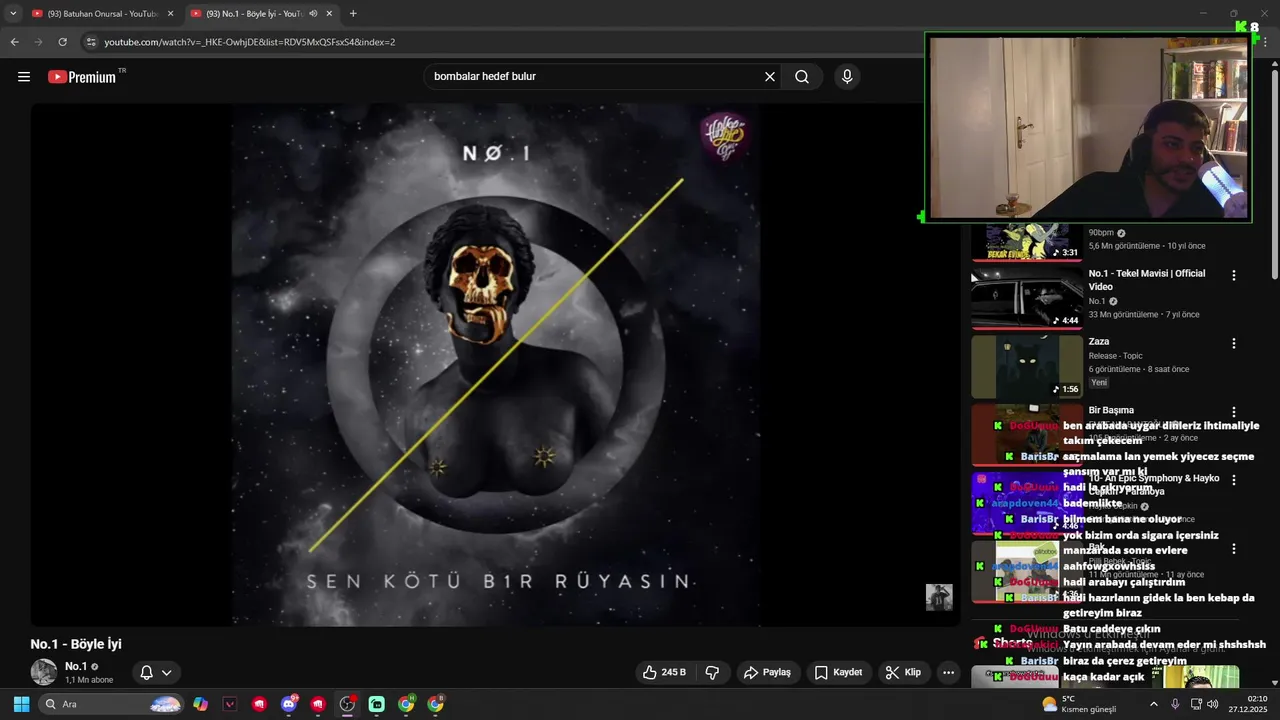
Task: Open the Zaza video title
Action: (1099, 342)
